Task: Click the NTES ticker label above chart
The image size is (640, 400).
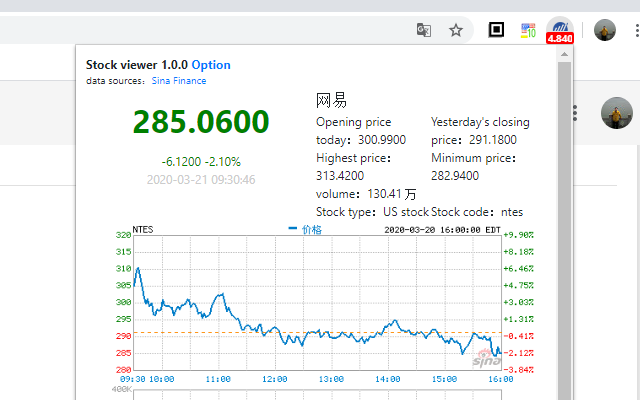Action: (143, 230)
